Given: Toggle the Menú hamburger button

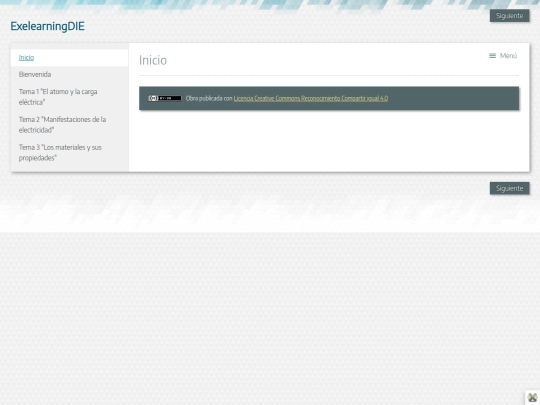Looking at the screenshot, I should tap(503, 56).
